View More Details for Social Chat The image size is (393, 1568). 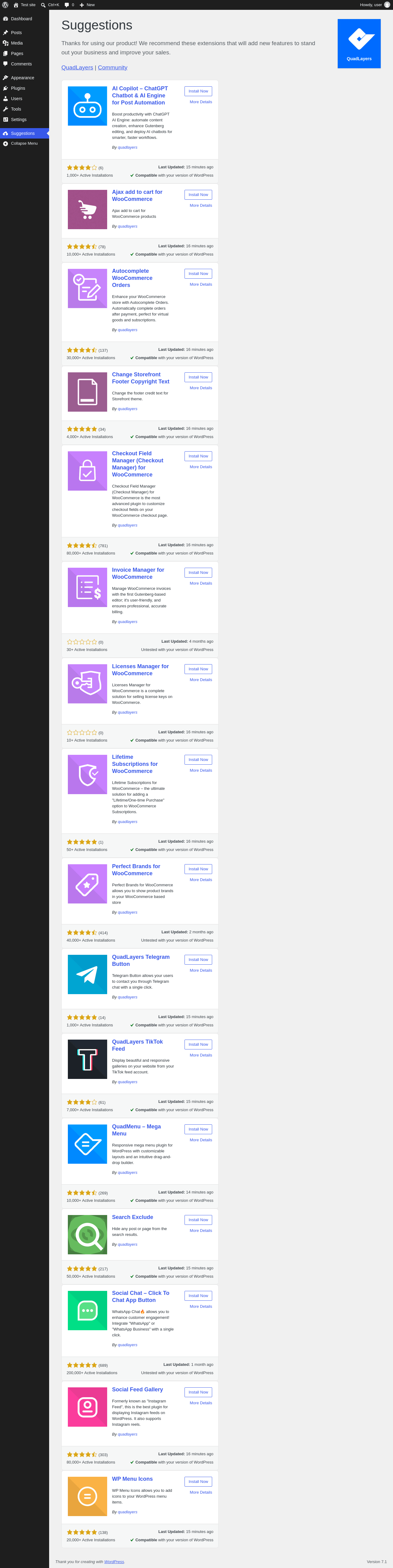point(201,1306)
